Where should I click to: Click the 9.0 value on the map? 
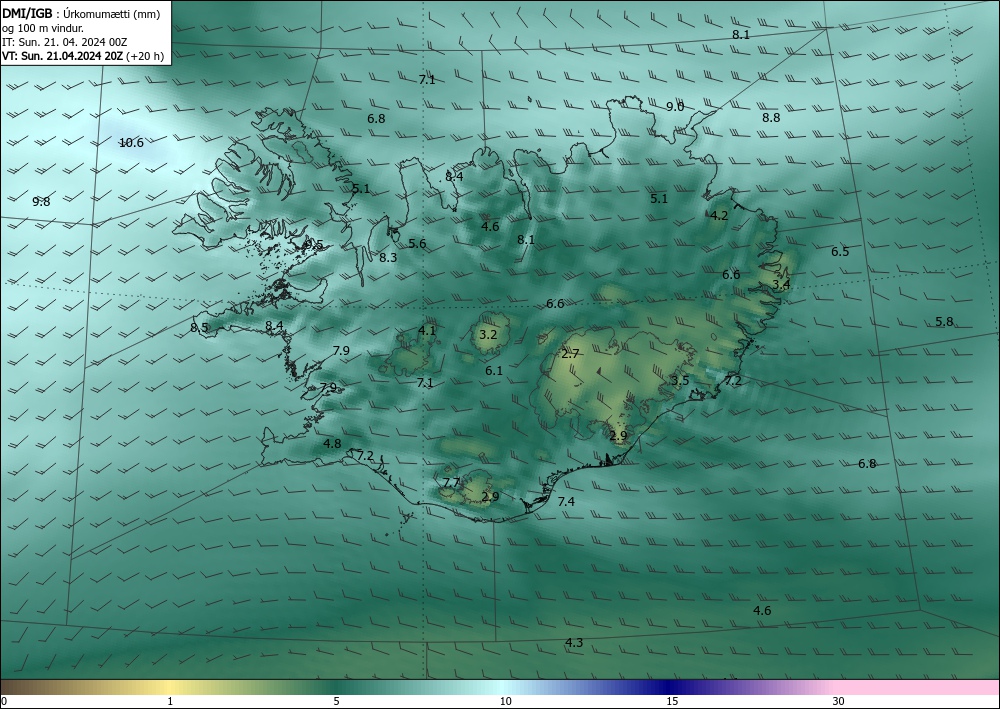tap(675, 106)
